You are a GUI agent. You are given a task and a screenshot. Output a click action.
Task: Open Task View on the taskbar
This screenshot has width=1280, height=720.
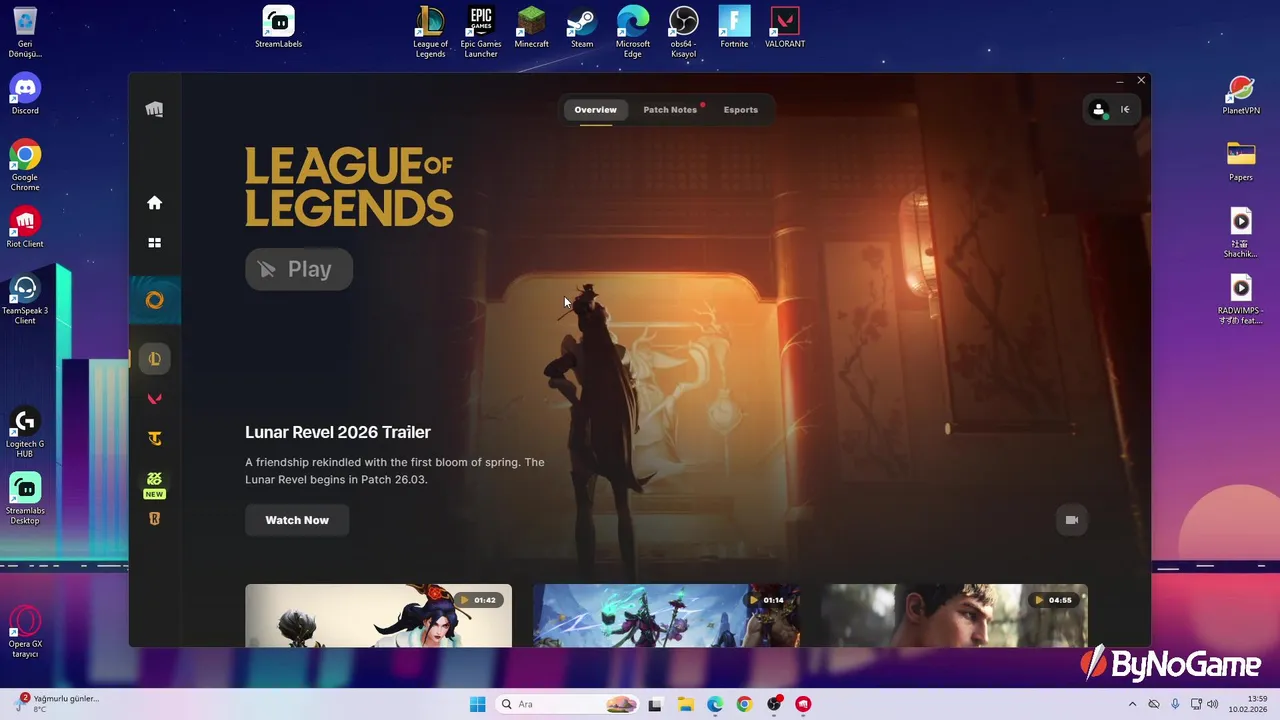655,704
